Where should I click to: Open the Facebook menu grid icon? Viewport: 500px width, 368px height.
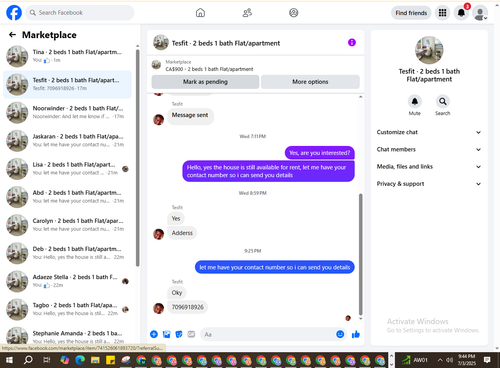point(442,13)
